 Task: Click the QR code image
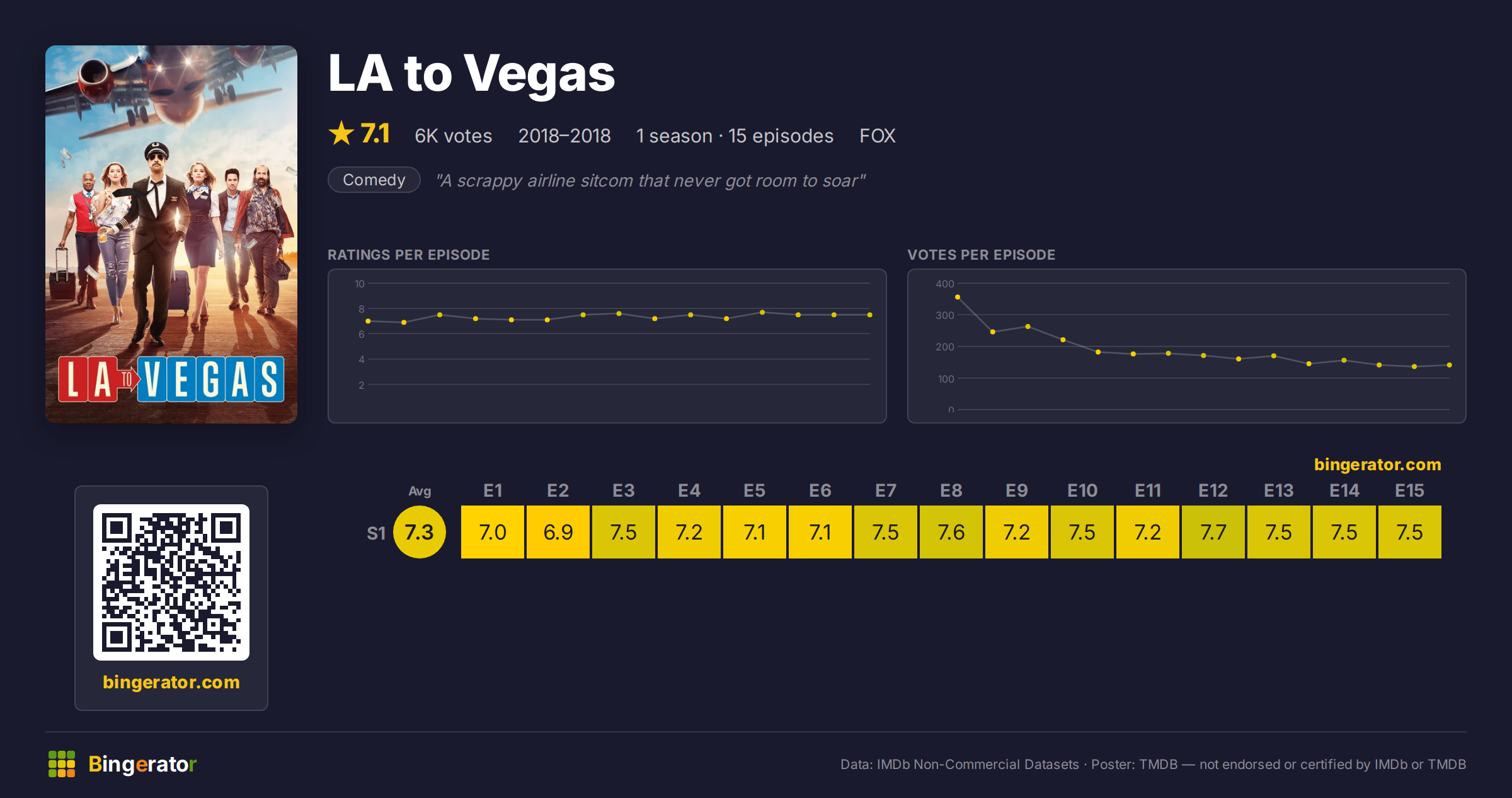[x=171, y=582]
